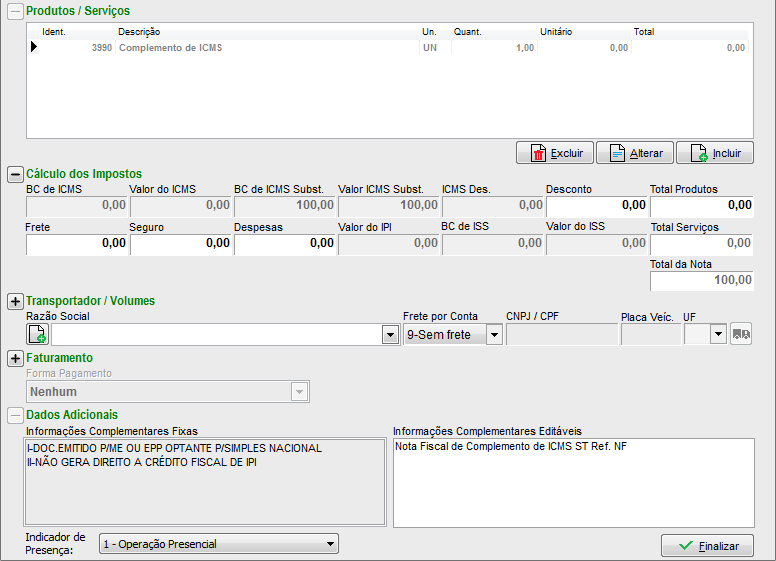Click the Incluir button to add product
This screenshot has height=561, width=776.
(x=714, y=153)
